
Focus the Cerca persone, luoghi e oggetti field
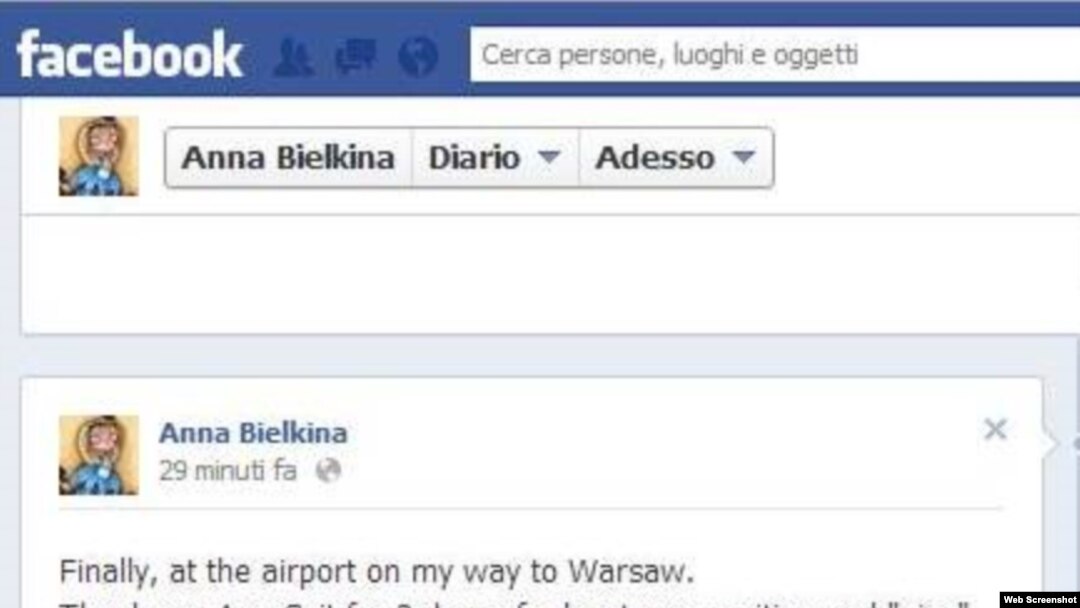coord(775,54)
